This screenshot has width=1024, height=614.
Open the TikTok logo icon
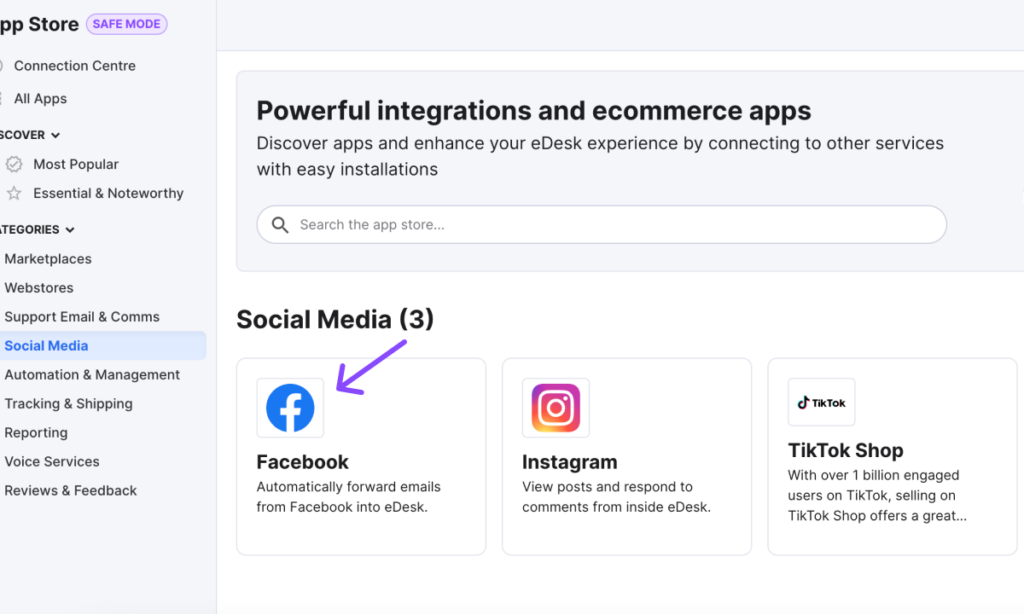point(822,402)
